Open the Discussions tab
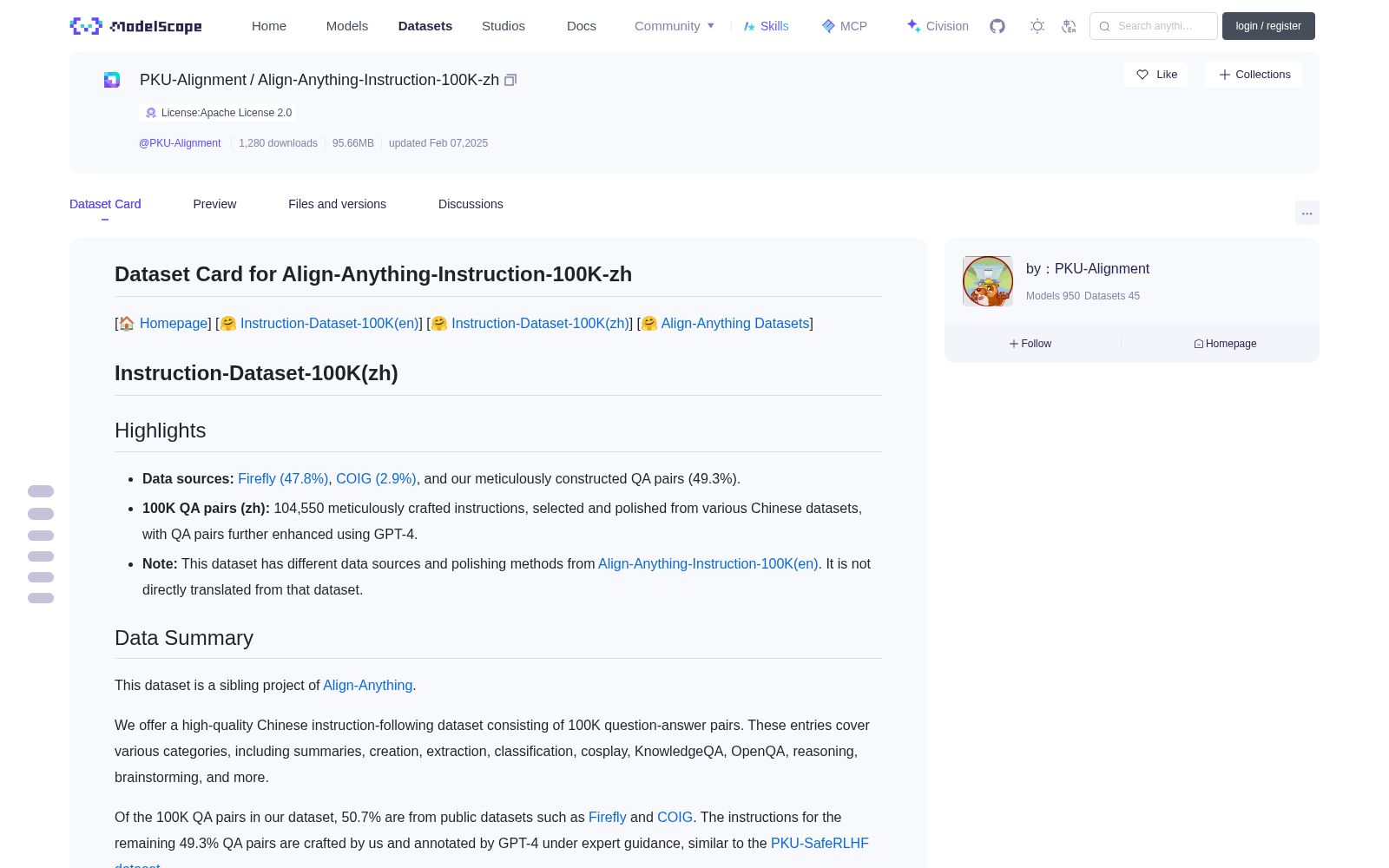 471,204
